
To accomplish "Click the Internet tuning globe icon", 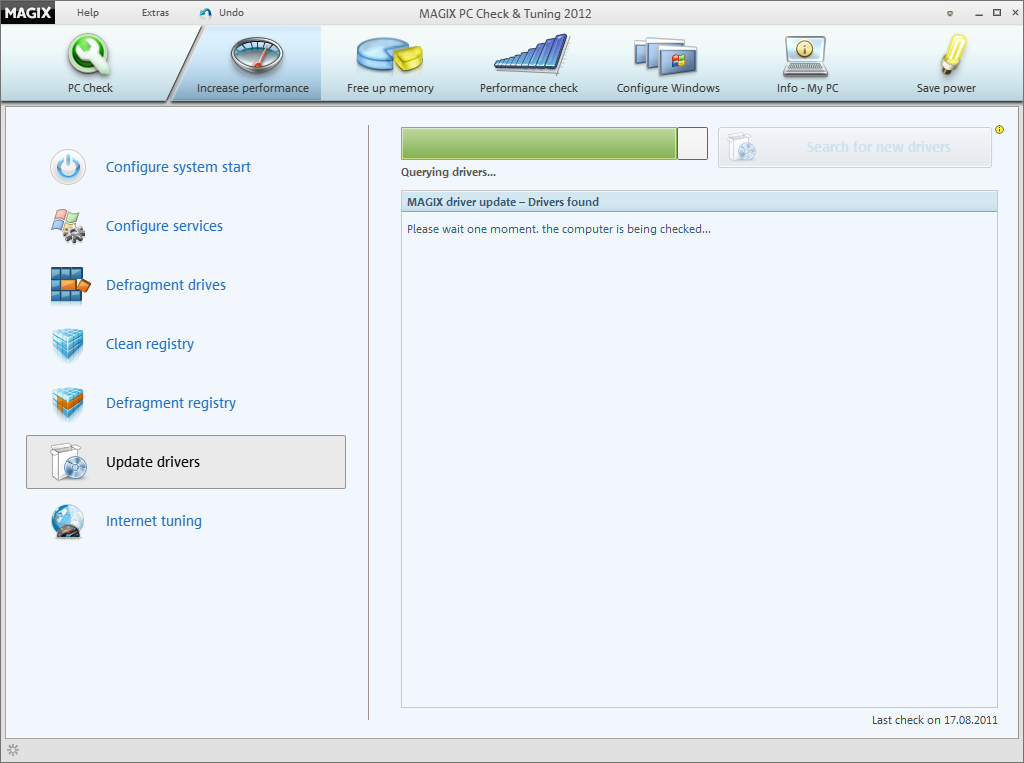I will (x=68, y=521).
